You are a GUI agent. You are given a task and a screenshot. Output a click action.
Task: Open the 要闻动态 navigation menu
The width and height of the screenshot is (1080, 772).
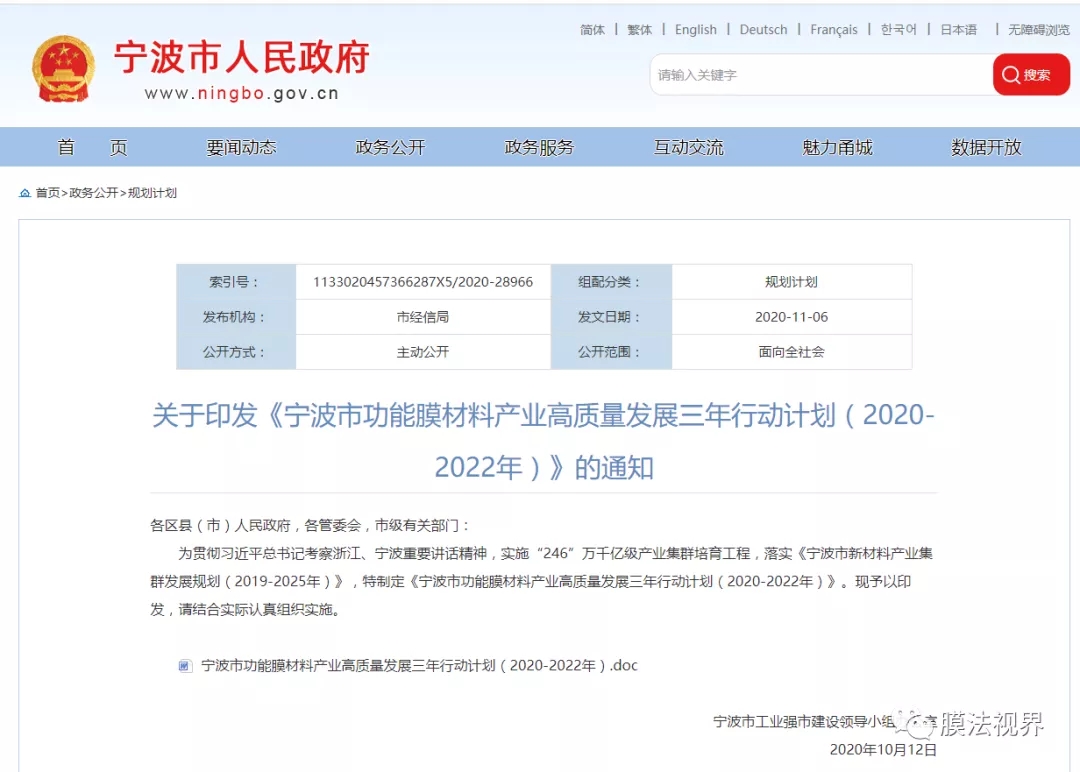point(241,147)
